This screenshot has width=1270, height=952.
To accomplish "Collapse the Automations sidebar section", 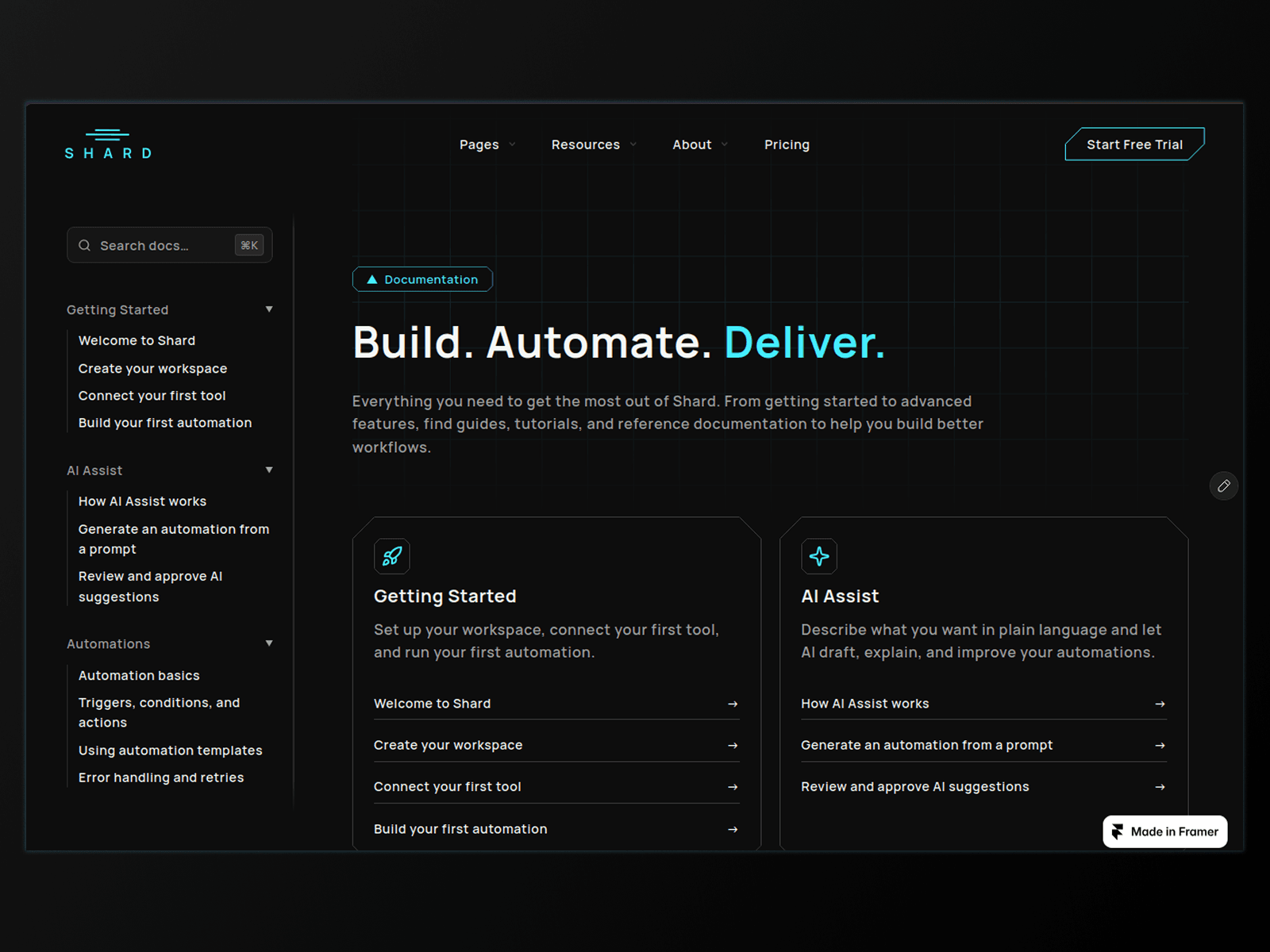I will [x=269, y=643].
